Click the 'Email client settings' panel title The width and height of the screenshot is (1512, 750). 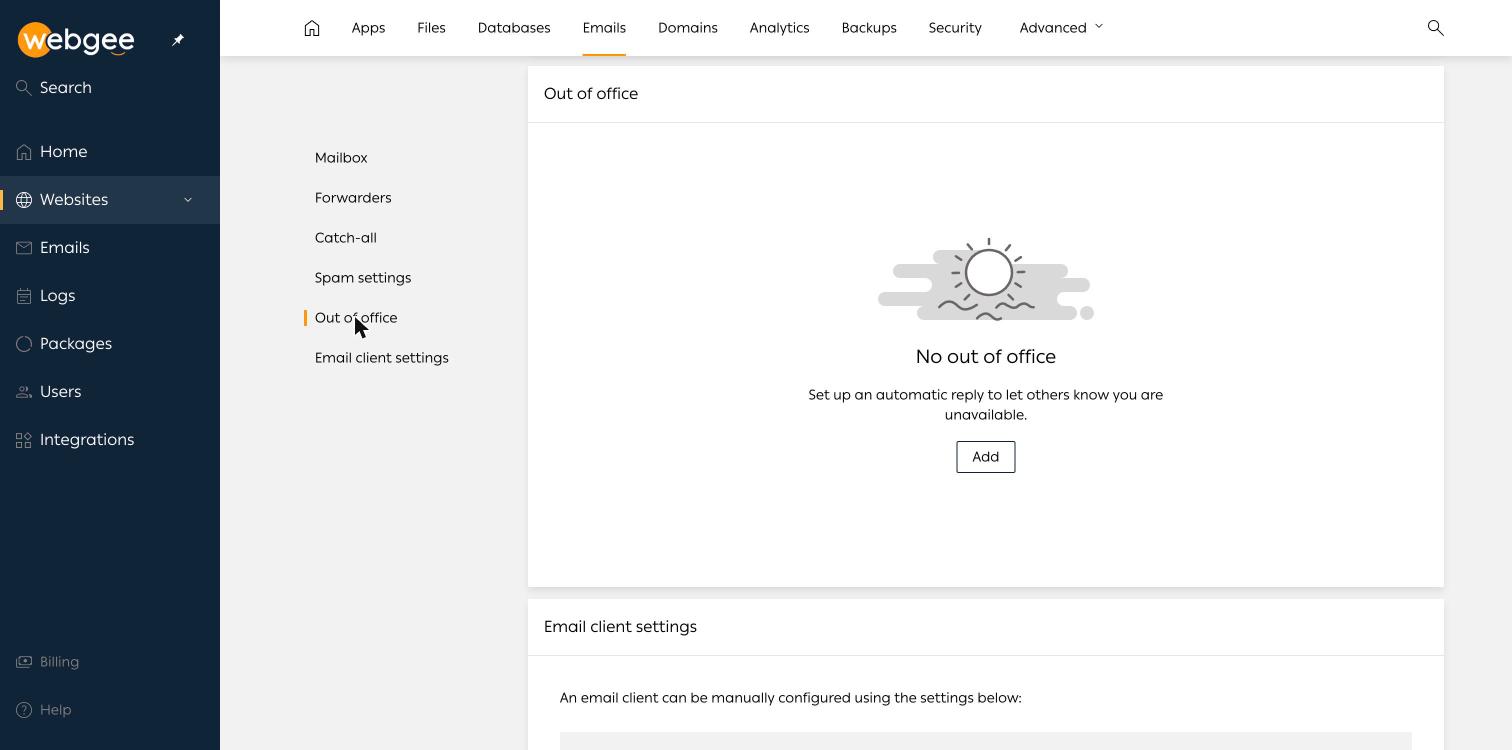(620, 627)
